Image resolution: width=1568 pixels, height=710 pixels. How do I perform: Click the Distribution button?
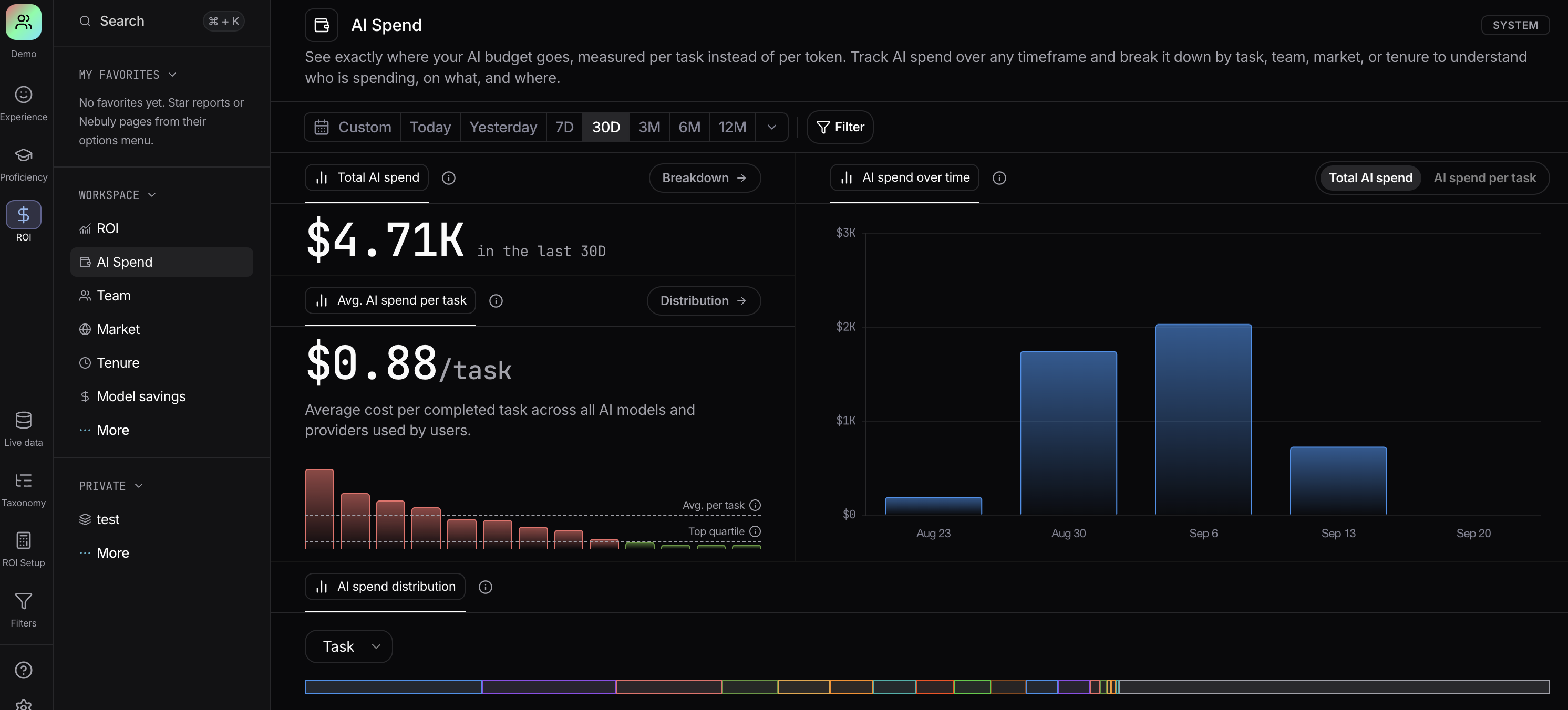(x=703, y=300)
